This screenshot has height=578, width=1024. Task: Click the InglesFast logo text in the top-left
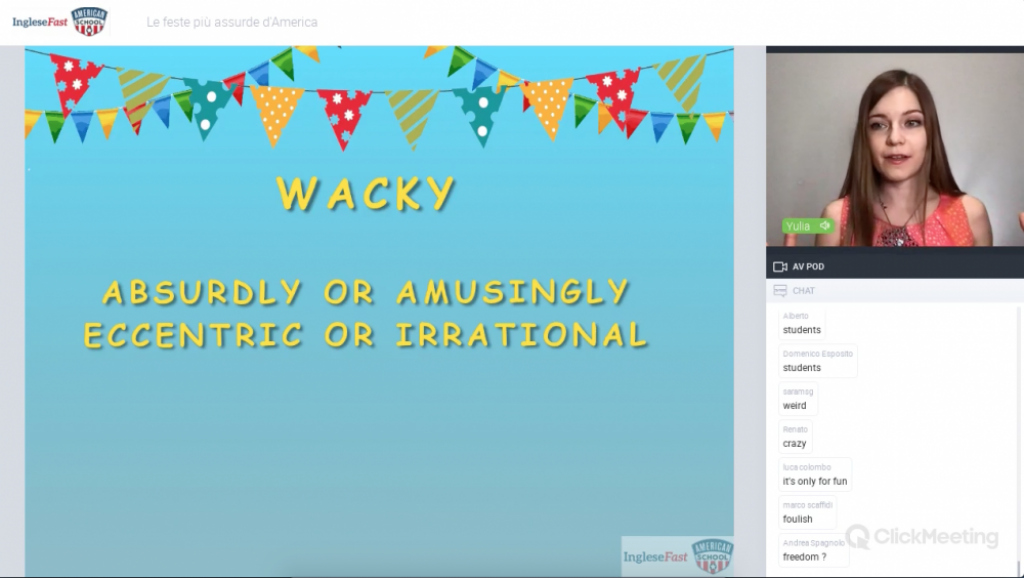tap(40, 22)
